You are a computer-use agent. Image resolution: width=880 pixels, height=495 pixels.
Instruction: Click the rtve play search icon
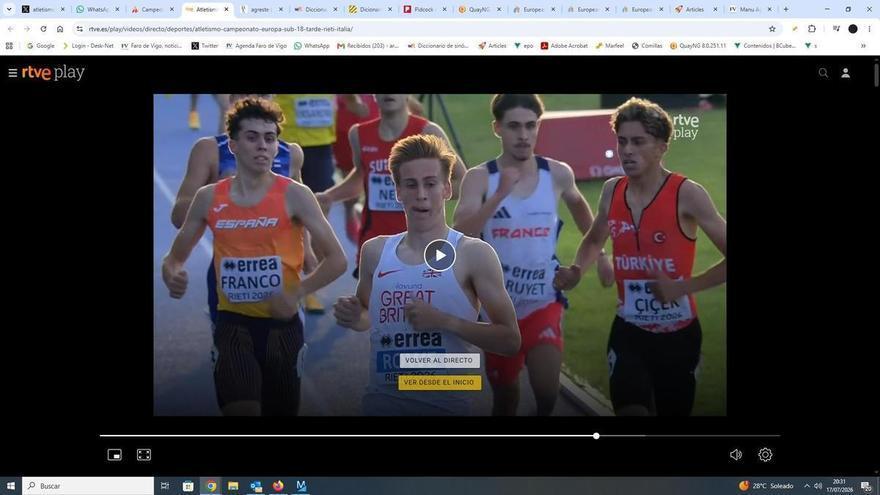(x=823, y=73)
